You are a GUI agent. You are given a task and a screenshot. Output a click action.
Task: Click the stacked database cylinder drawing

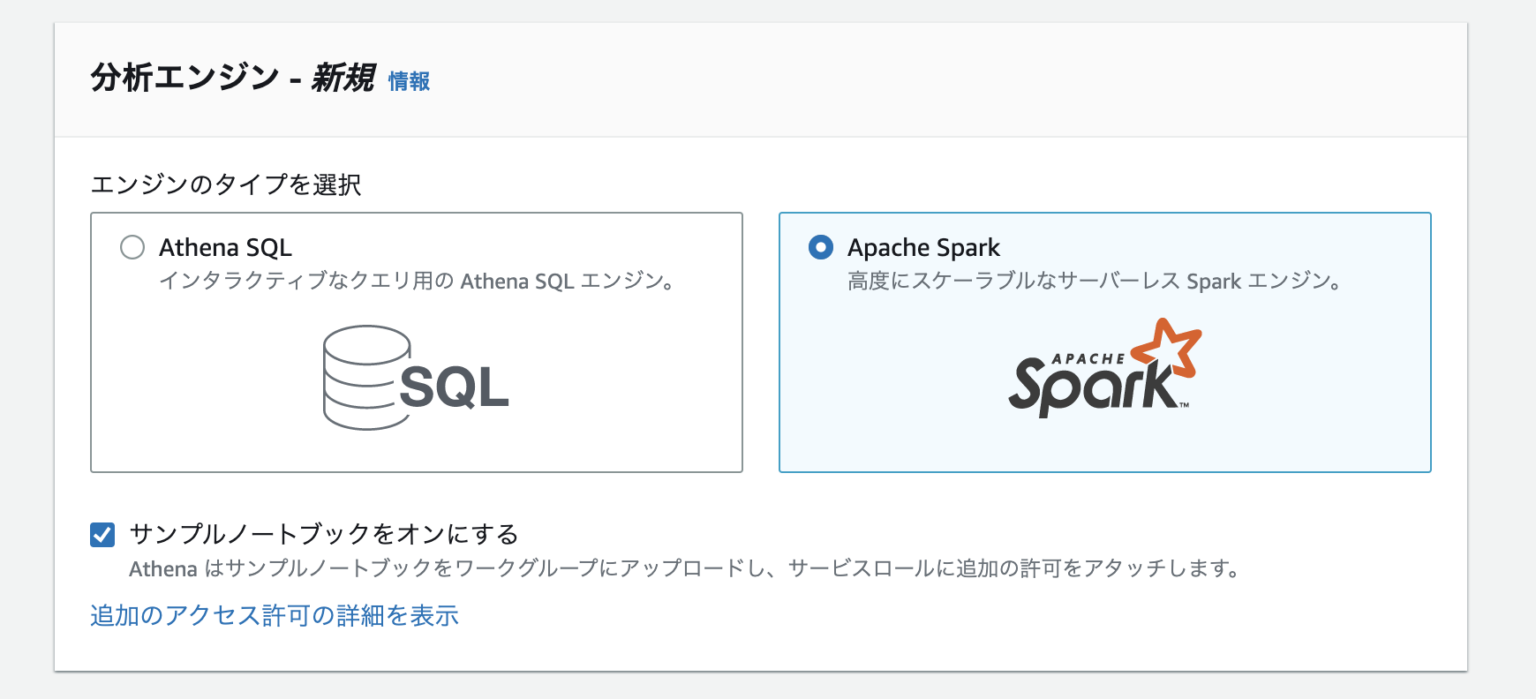click(366, 376)
